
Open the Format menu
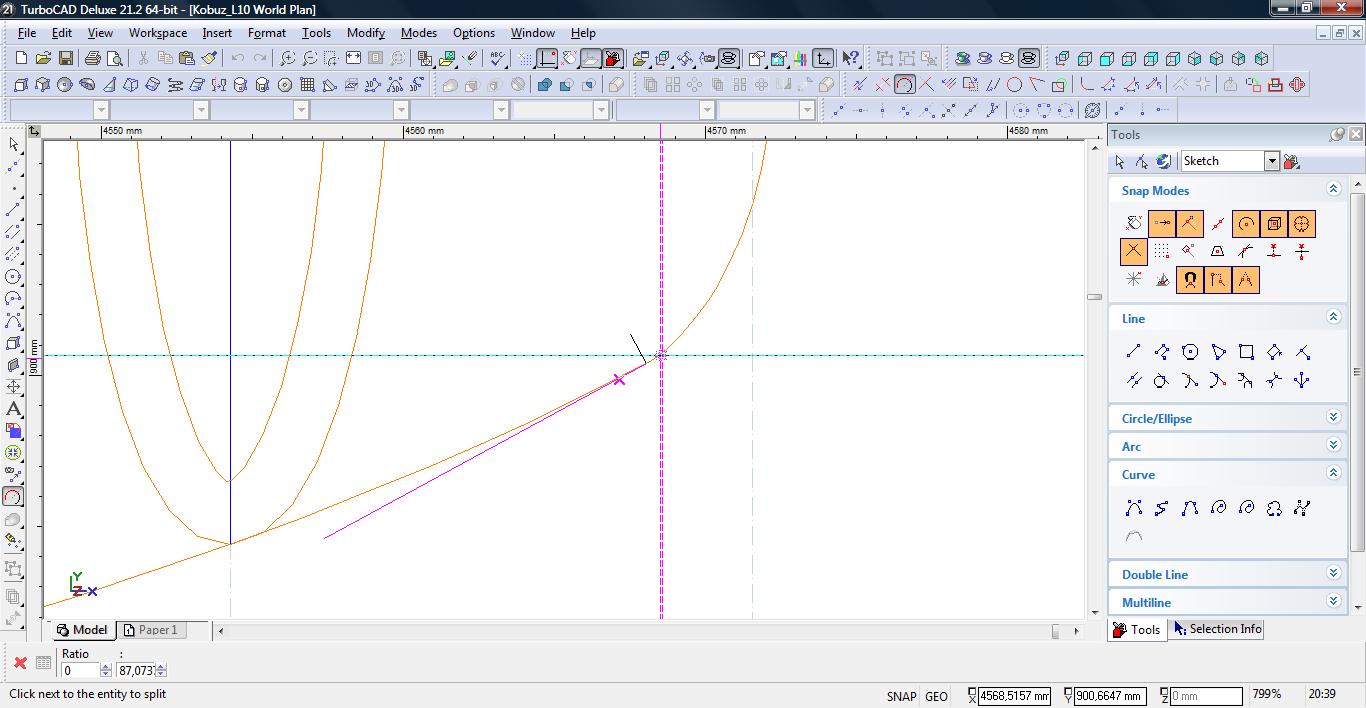(x=267, y=33)
